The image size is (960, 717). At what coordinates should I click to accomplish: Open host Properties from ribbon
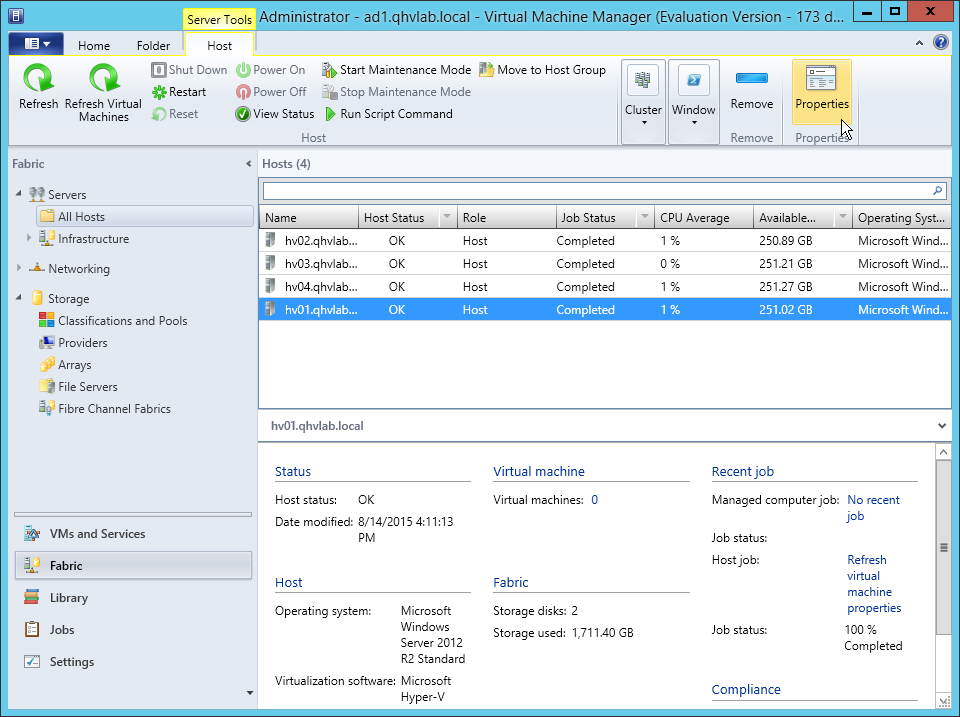tap(821, 88)
